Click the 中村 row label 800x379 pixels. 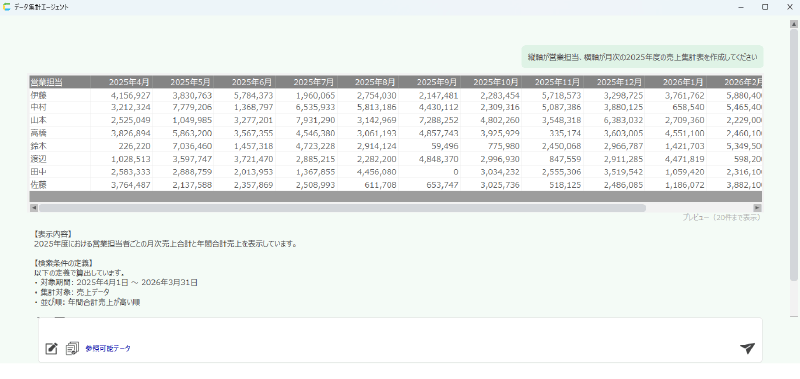click(x=39, y=108)
